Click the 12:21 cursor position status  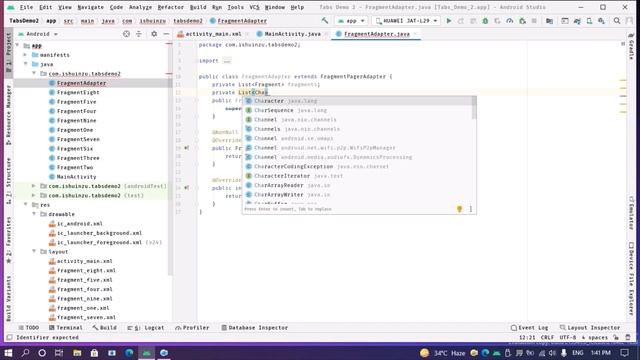(x=527, y=338)
